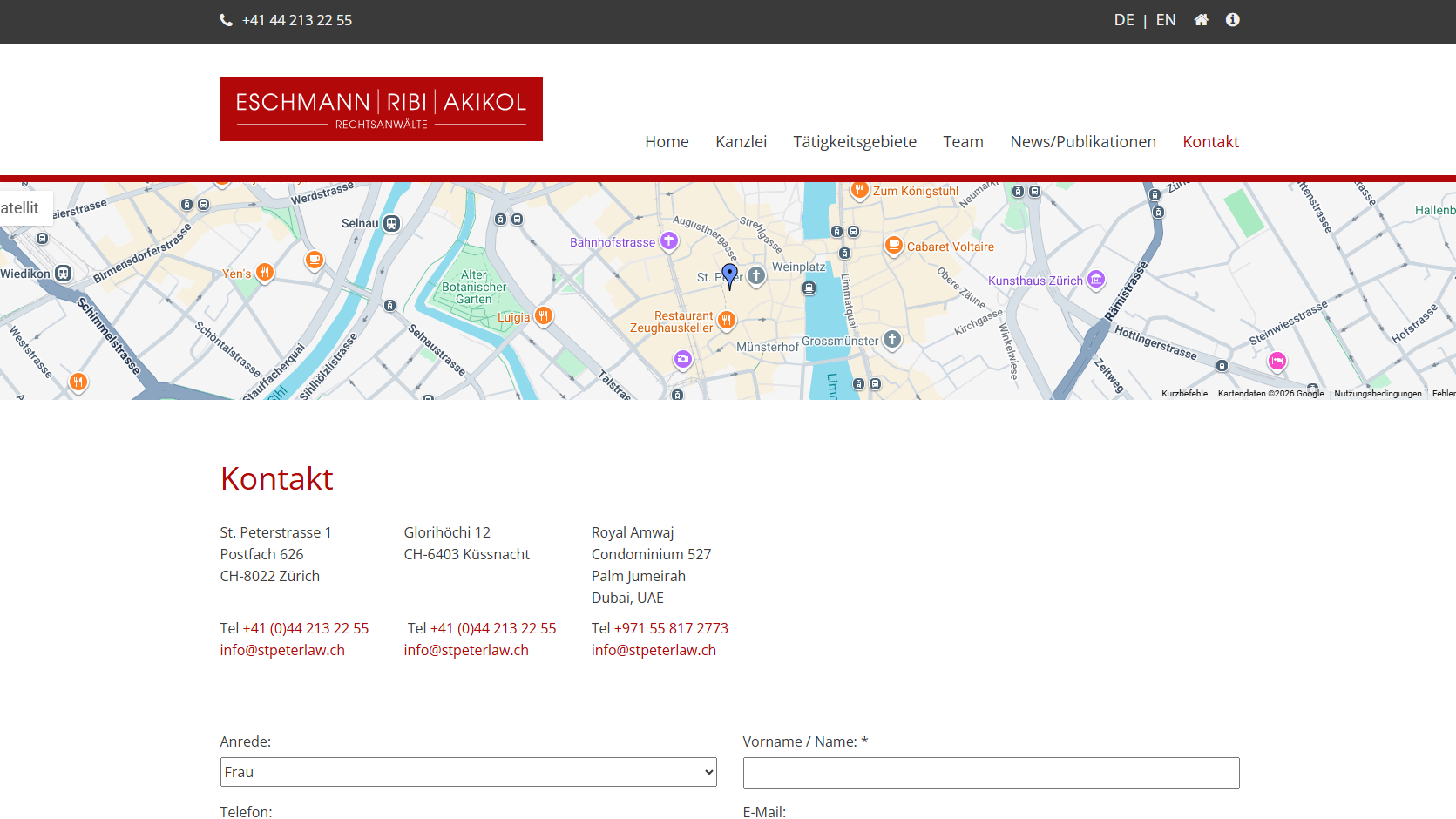Open the Bahnhofstrasse shopping marker
Screen dimensions: 1456x819
[x=668, y=241]
